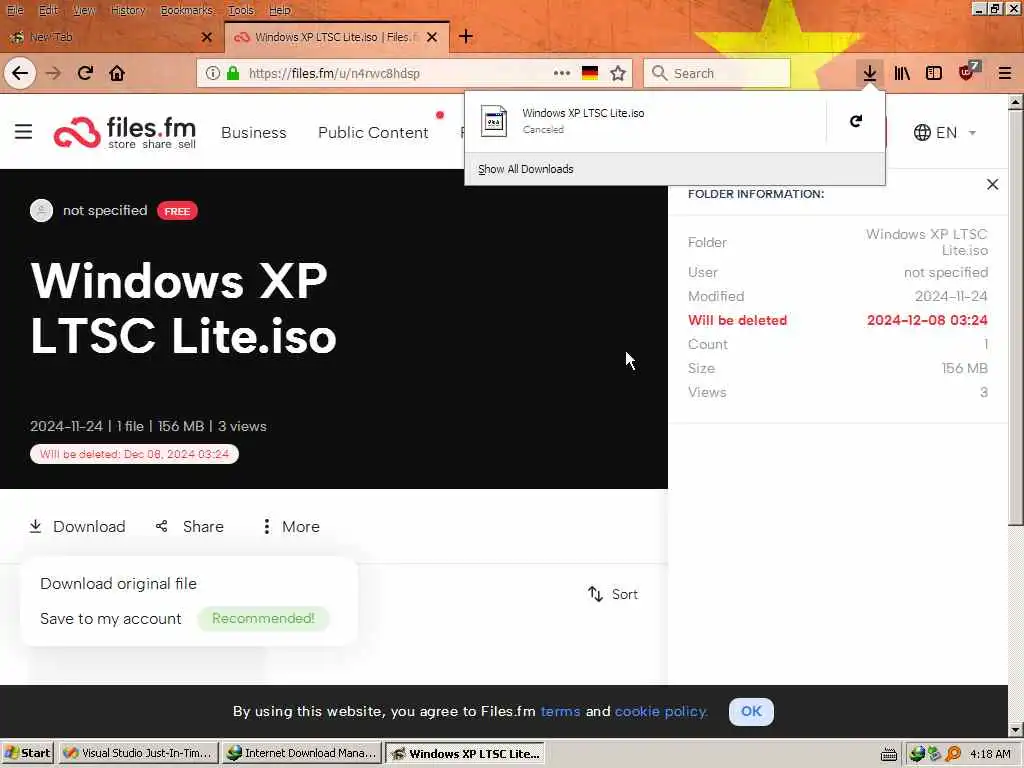Viewport: 1024px width, 768px height.
Task: Click the orange magnifier tray icon
Action: click(953, 754)
